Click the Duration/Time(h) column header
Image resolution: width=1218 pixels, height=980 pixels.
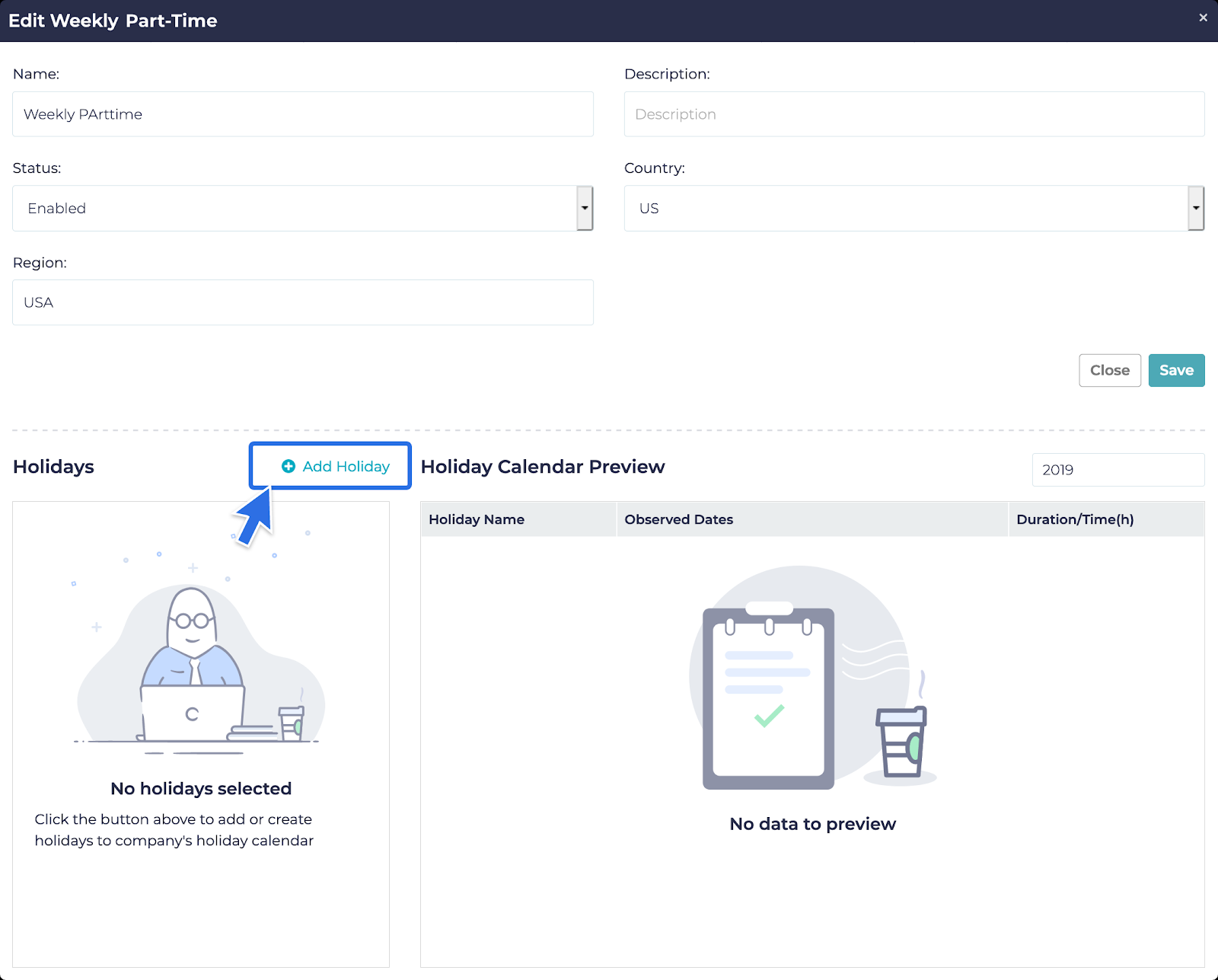click(1074, 519)
